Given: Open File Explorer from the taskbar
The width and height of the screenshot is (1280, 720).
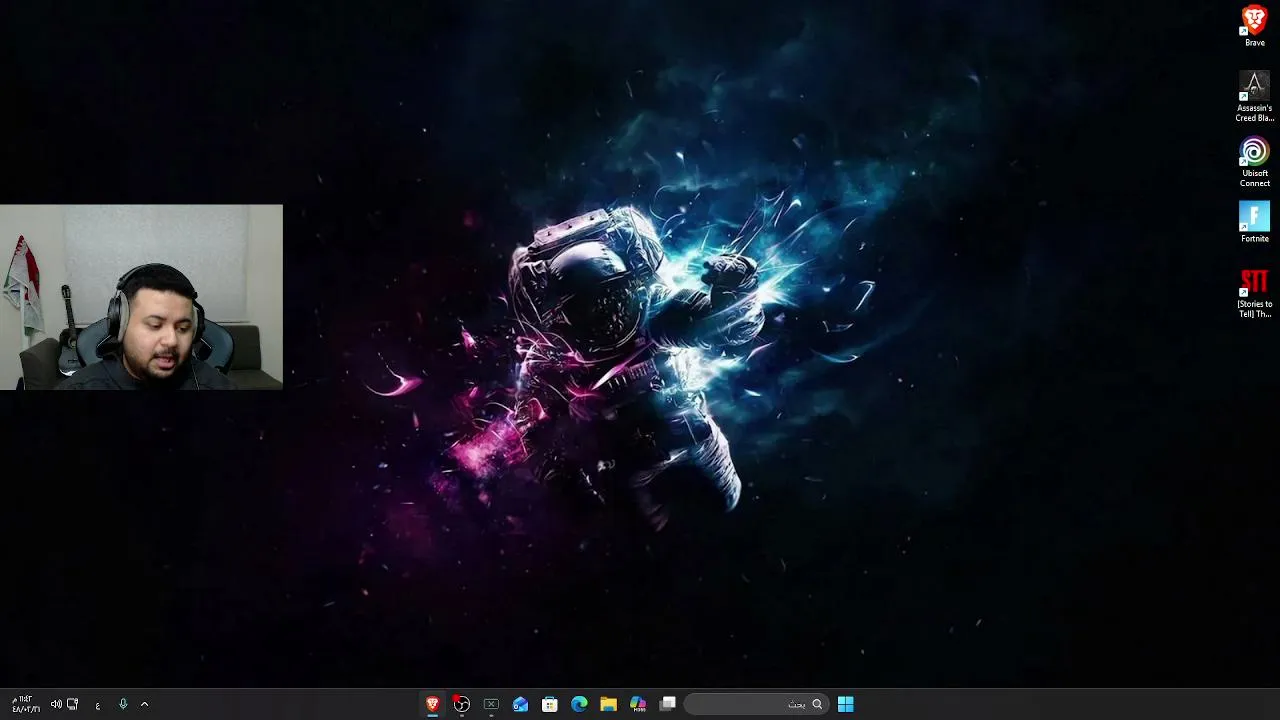Looking at the screenshot, I should 608,704.
